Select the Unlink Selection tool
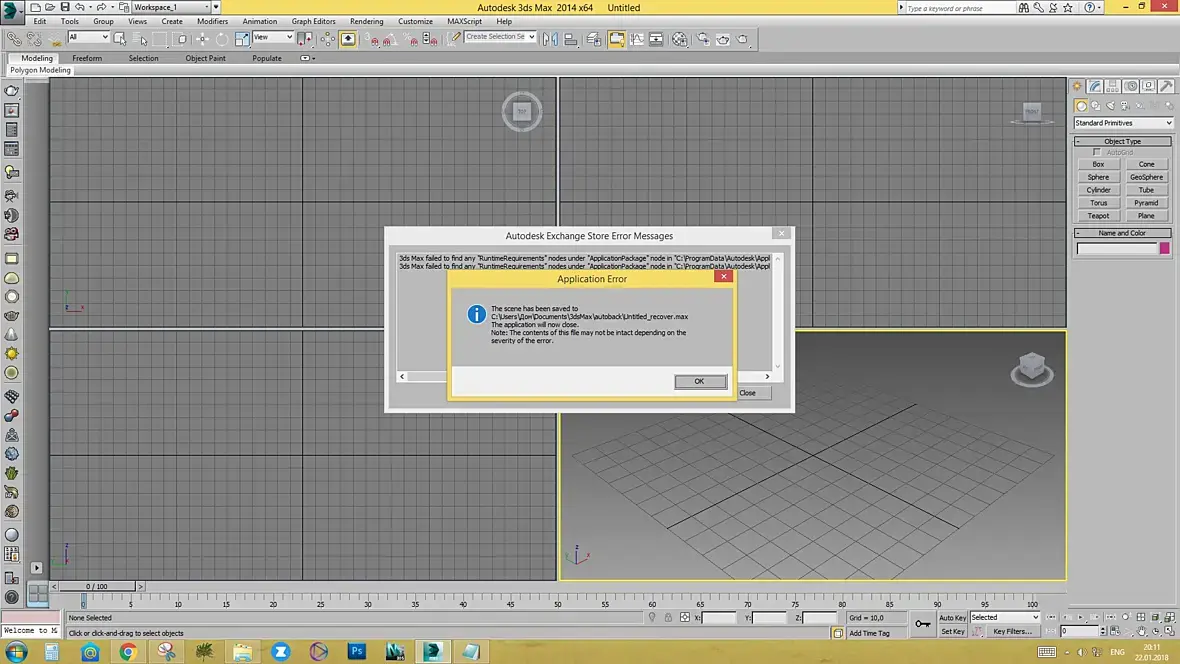 [x=34, y=38]
